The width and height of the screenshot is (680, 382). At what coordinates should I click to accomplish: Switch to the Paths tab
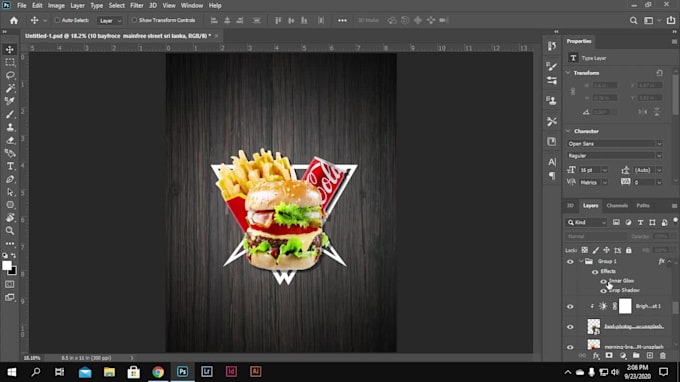pos(643,206)
